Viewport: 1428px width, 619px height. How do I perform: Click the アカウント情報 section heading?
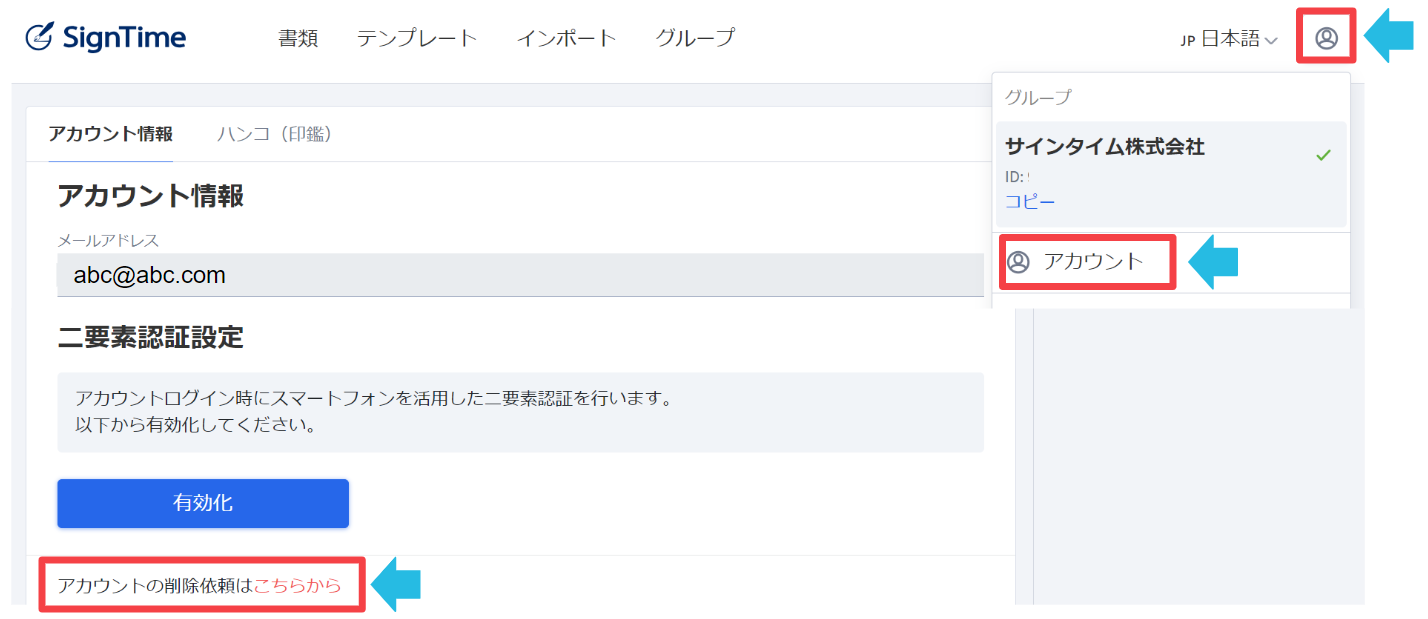coord(150,196)
